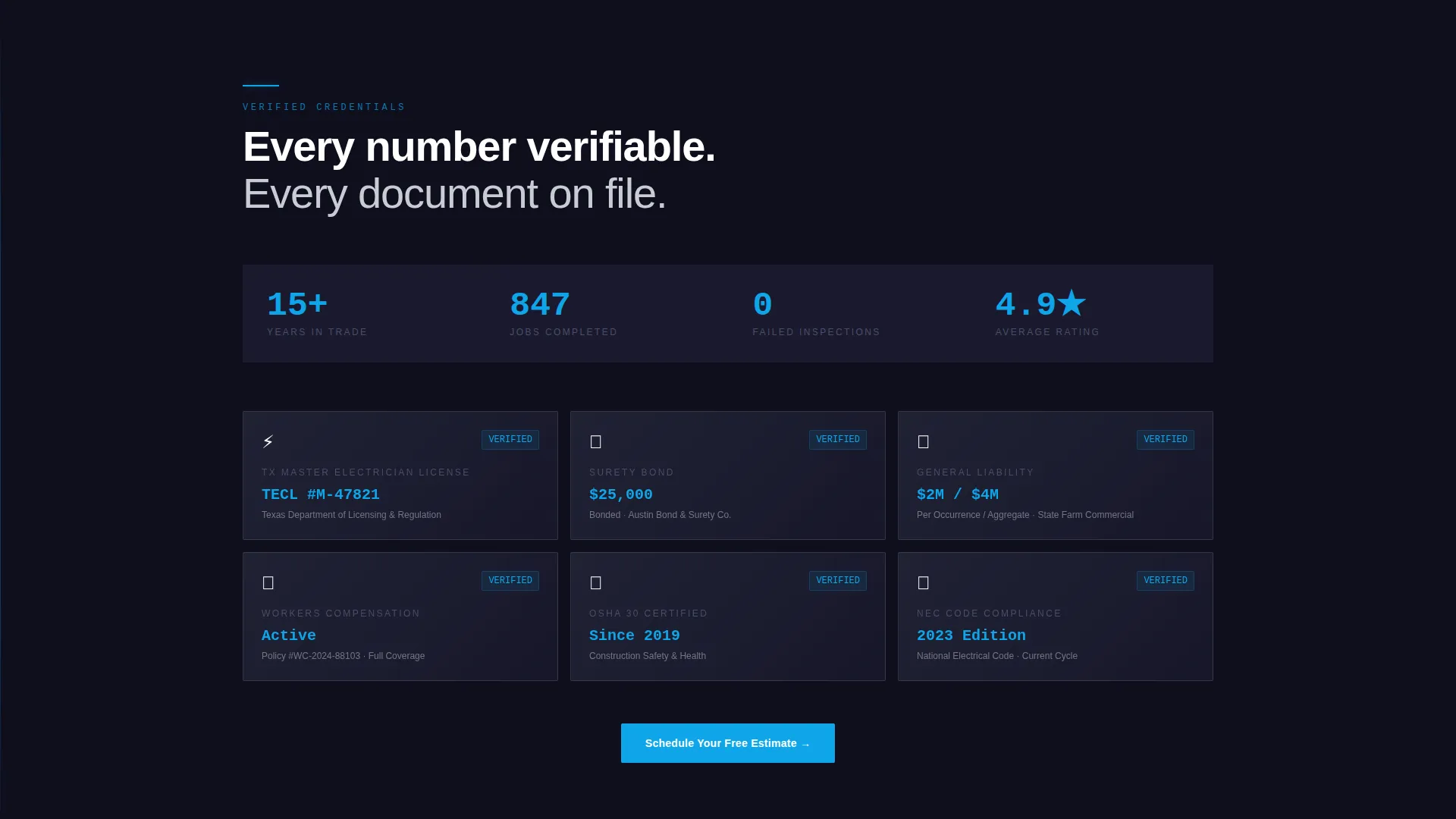Click the 0 failed inspections stat
The width and height of the screenshot is (1456, 819).
pyautogui.click(x=762, y=305)
